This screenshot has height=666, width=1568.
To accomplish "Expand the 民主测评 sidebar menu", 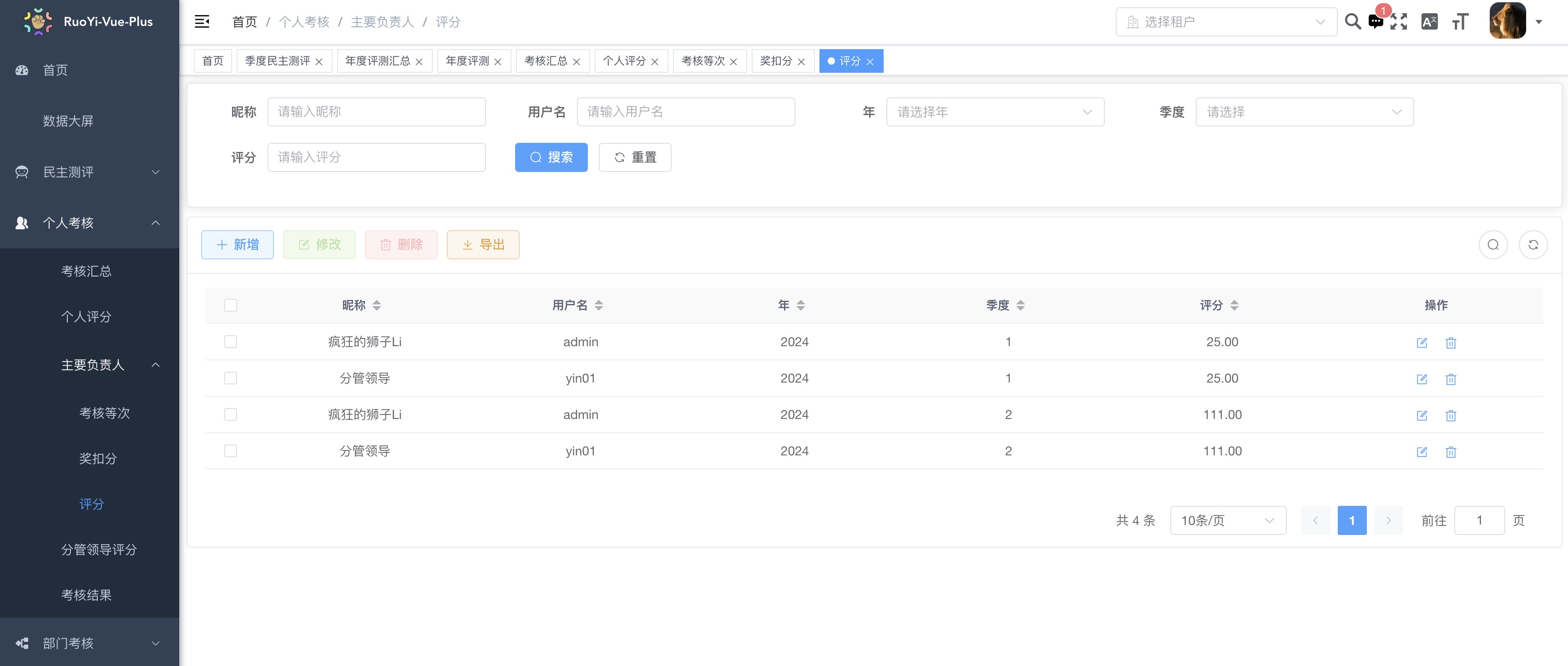I will point(90,172).
